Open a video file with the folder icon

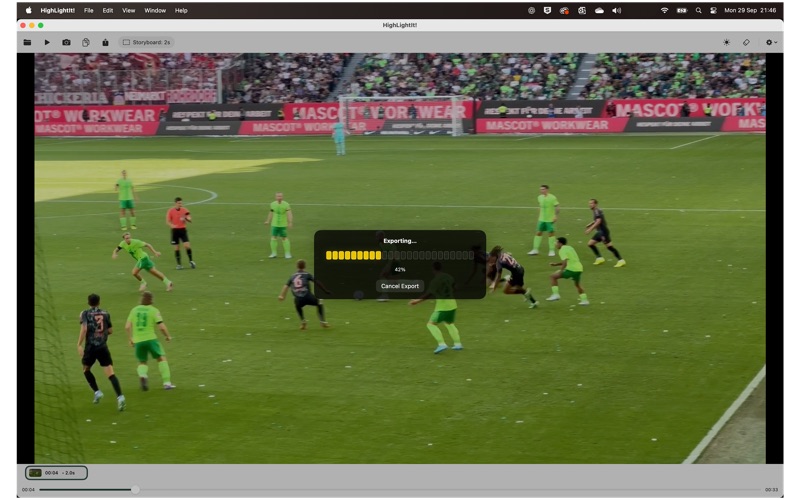[27, 42]
